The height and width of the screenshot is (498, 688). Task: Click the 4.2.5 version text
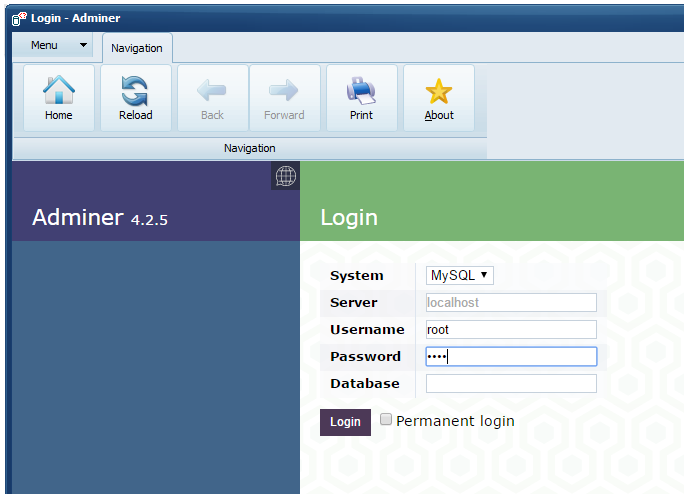[x=149, y=220]
